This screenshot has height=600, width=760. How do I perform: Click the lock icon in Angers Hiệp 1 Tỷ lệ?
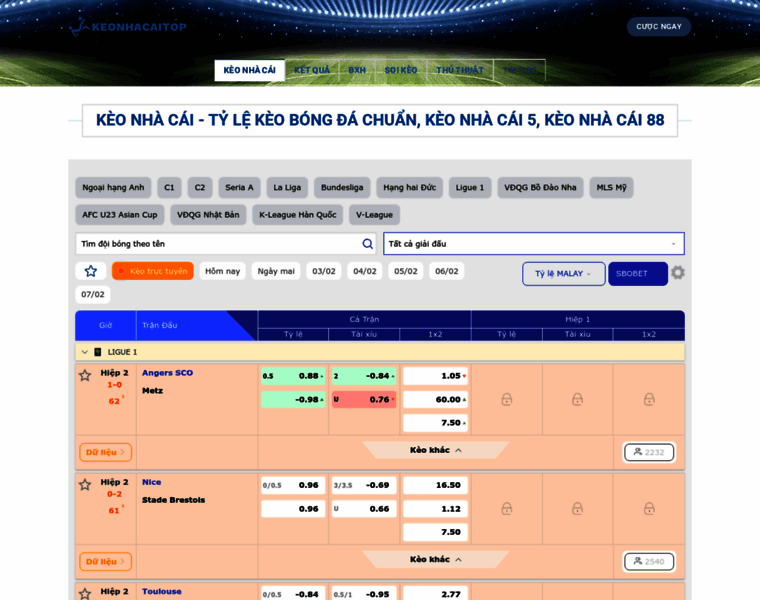point(507,399)
